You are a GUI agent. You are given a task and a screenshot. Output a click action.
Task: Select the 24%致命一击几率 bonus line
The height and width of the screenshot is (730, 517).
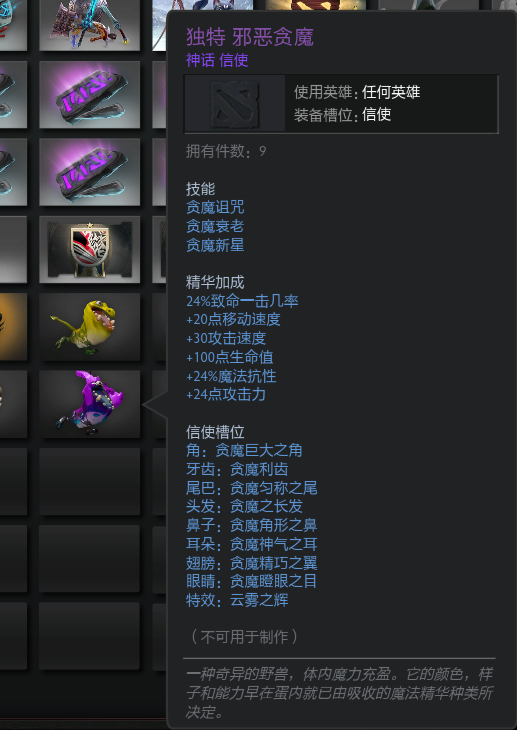pos(242,301)
